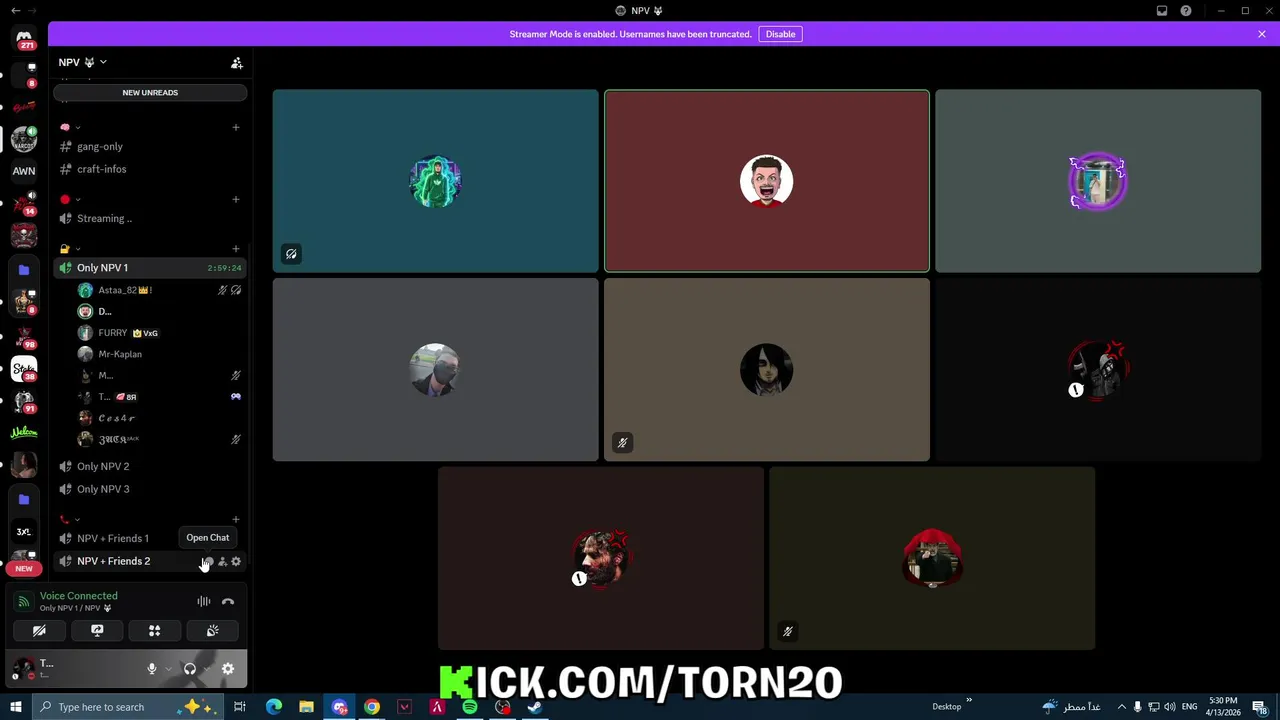Open the NARCOS server icon
The width and height of the screenshot is (1280, 720).
pyautogui.click(x=24, y=140)
